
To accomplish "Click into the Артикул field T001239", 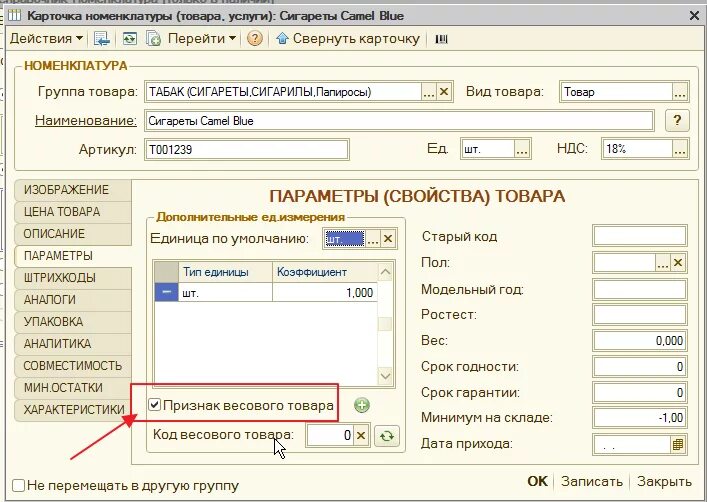I will [x=247, y=149].
